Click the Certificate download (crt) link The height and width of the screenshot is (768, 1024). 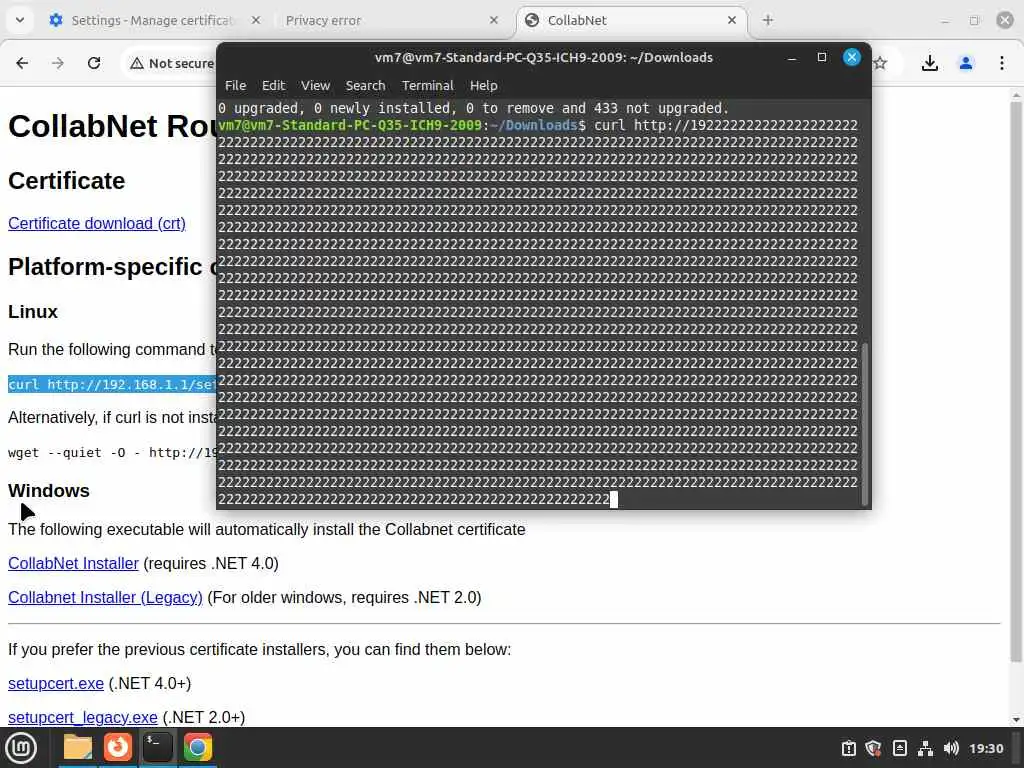pyautogui.click(x=97, y=223)
